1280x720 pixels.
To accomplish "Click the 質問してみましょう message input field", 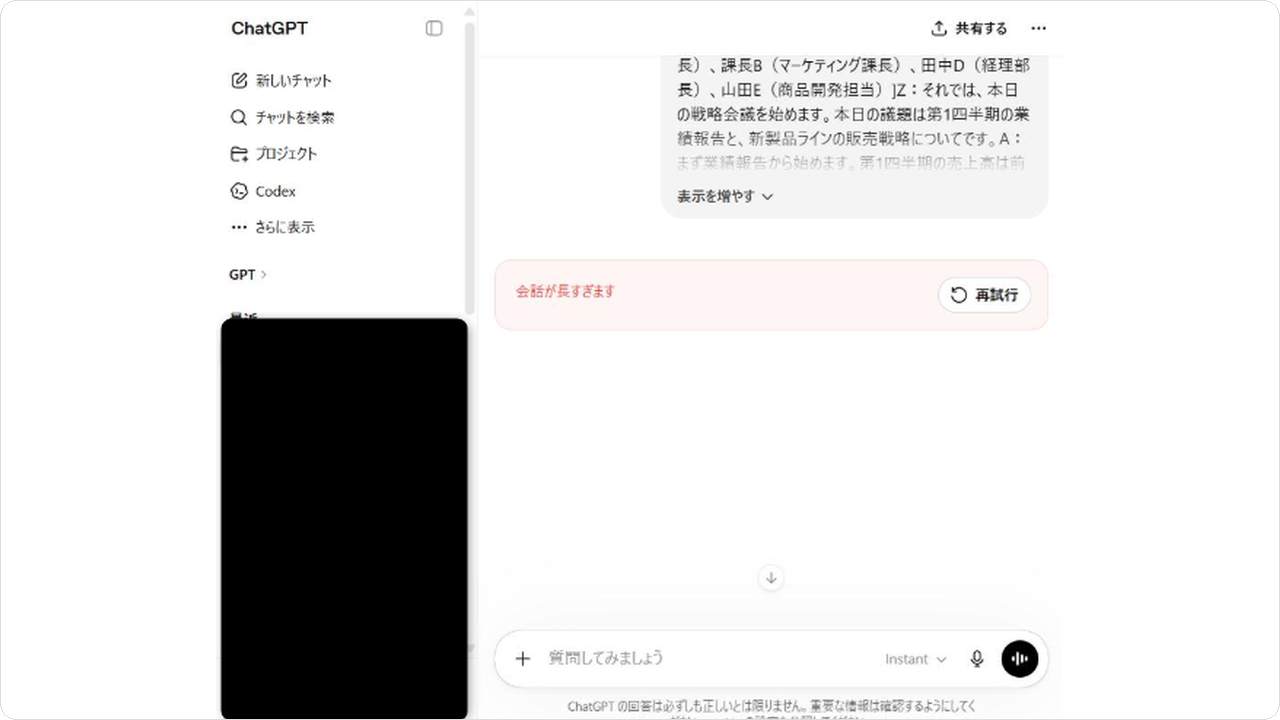I will click(x=606, y=658).
